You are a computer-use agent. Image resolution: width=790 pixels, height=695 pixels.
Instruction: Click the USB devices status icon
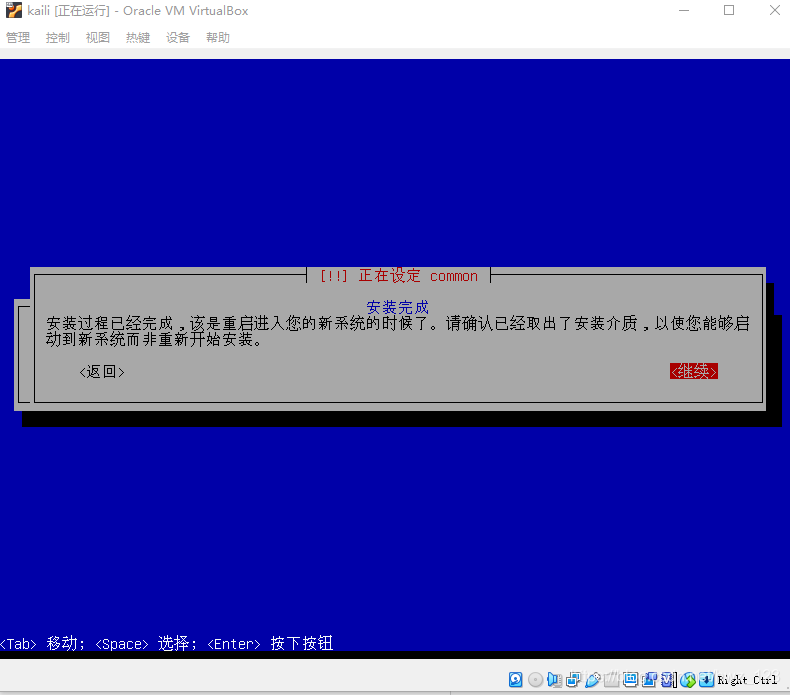[x=592, y=679]
